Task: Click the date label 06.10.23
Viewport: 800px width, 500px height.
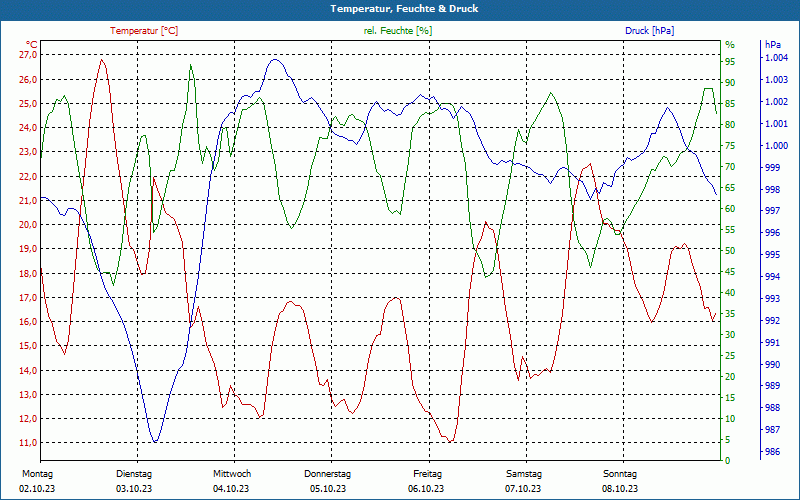Action: point(426,489)
